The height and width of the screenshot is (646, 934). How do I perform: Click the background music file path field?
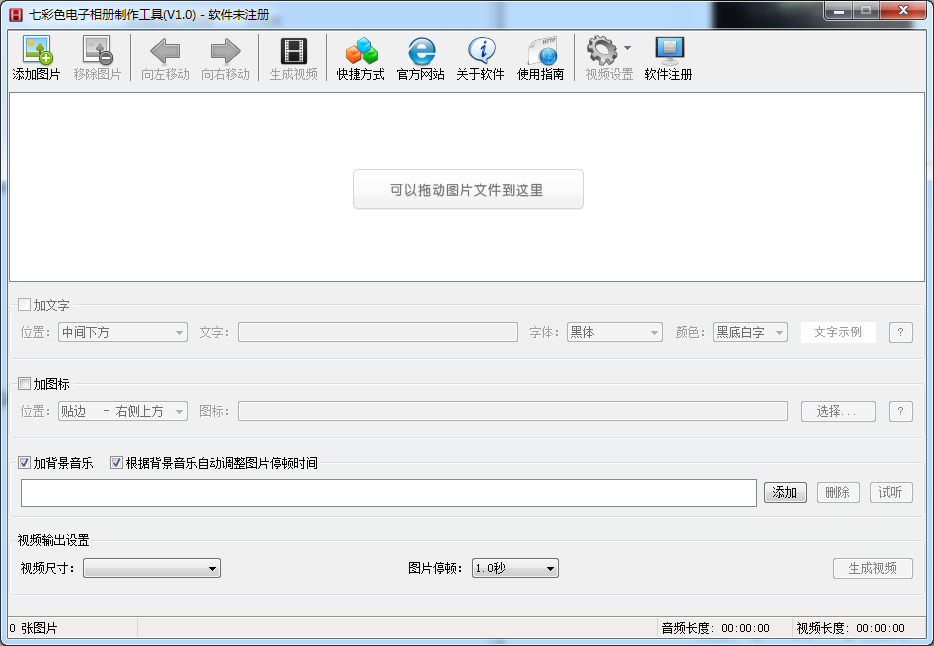[388, 493]
